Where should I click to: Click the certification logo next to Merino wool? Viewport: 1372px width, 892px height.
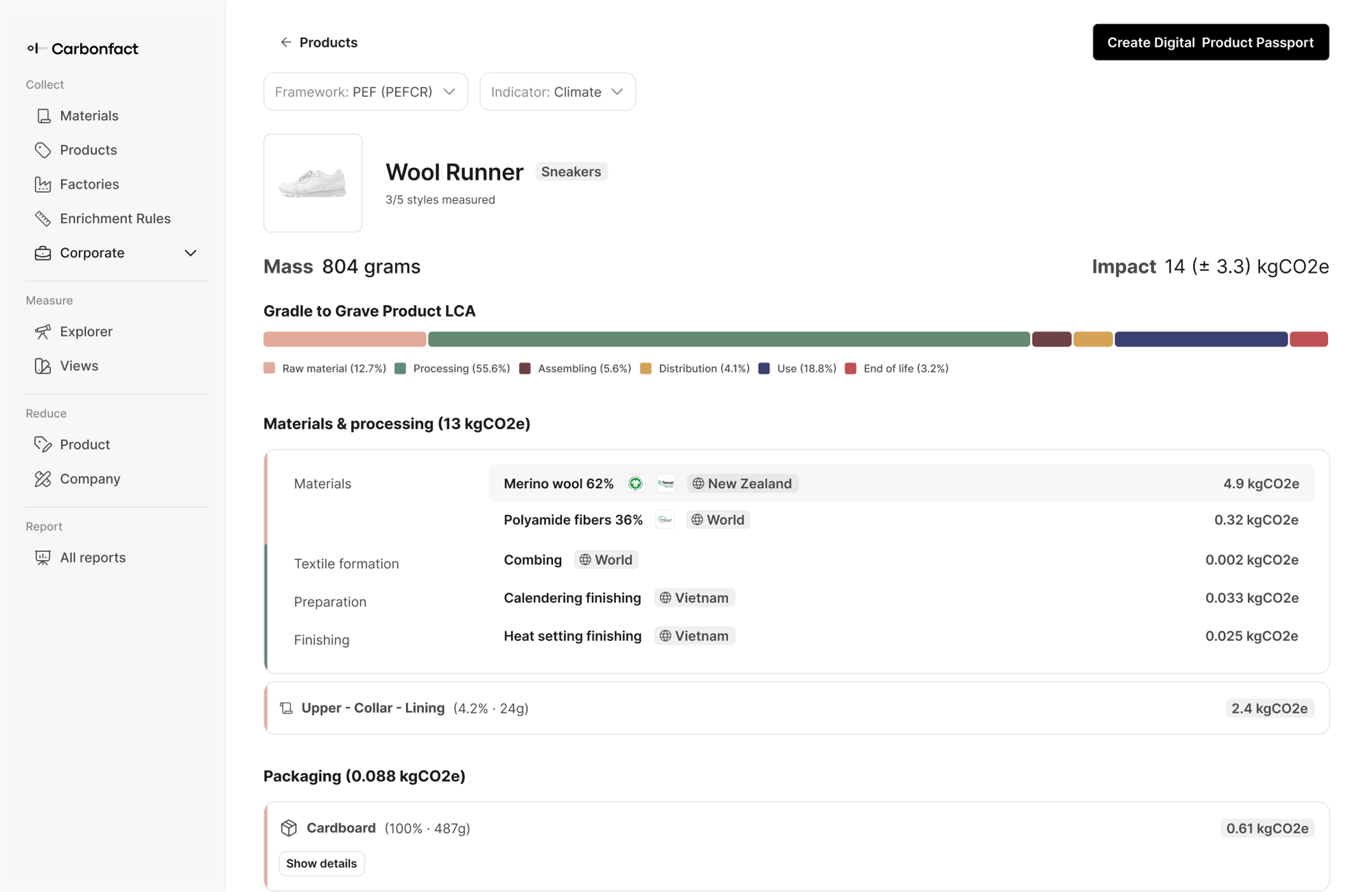[665, 483]
